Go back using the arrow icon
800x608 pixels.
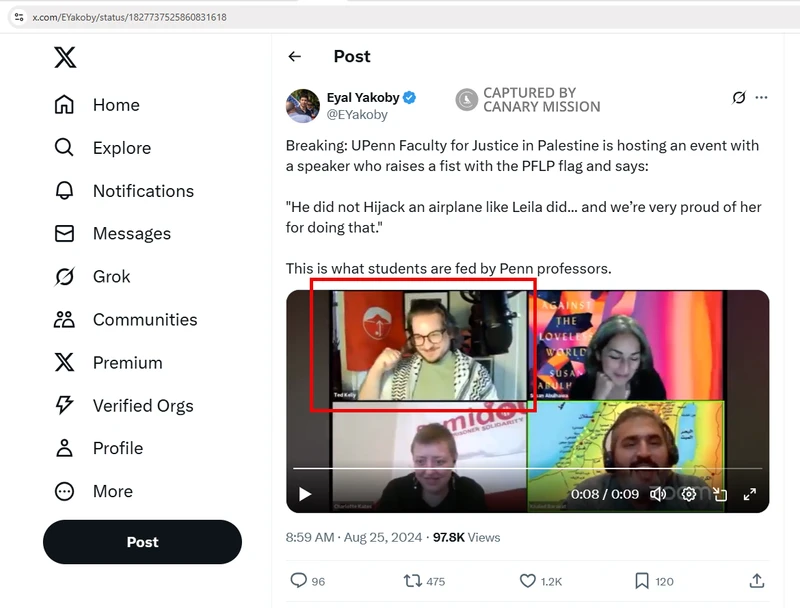tap(294, 57)
